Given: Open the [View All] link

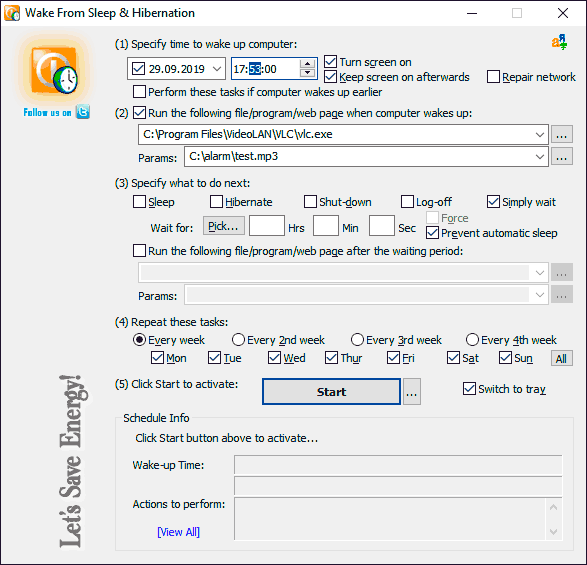Looking at the screenshot, I should pyautogui.click(x=178, y=532).
